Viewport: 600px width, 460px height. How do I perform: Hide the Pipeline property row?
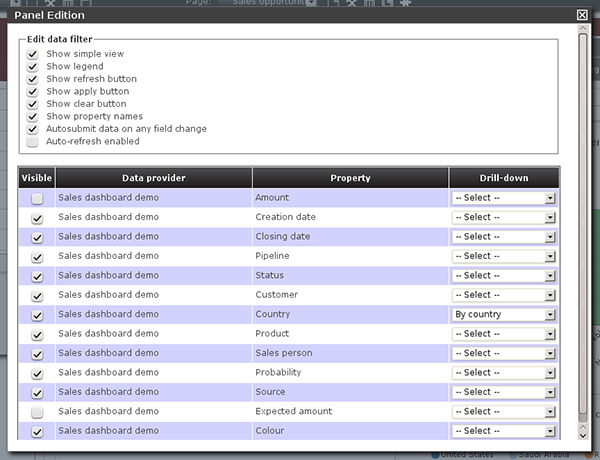click(37, 257)
